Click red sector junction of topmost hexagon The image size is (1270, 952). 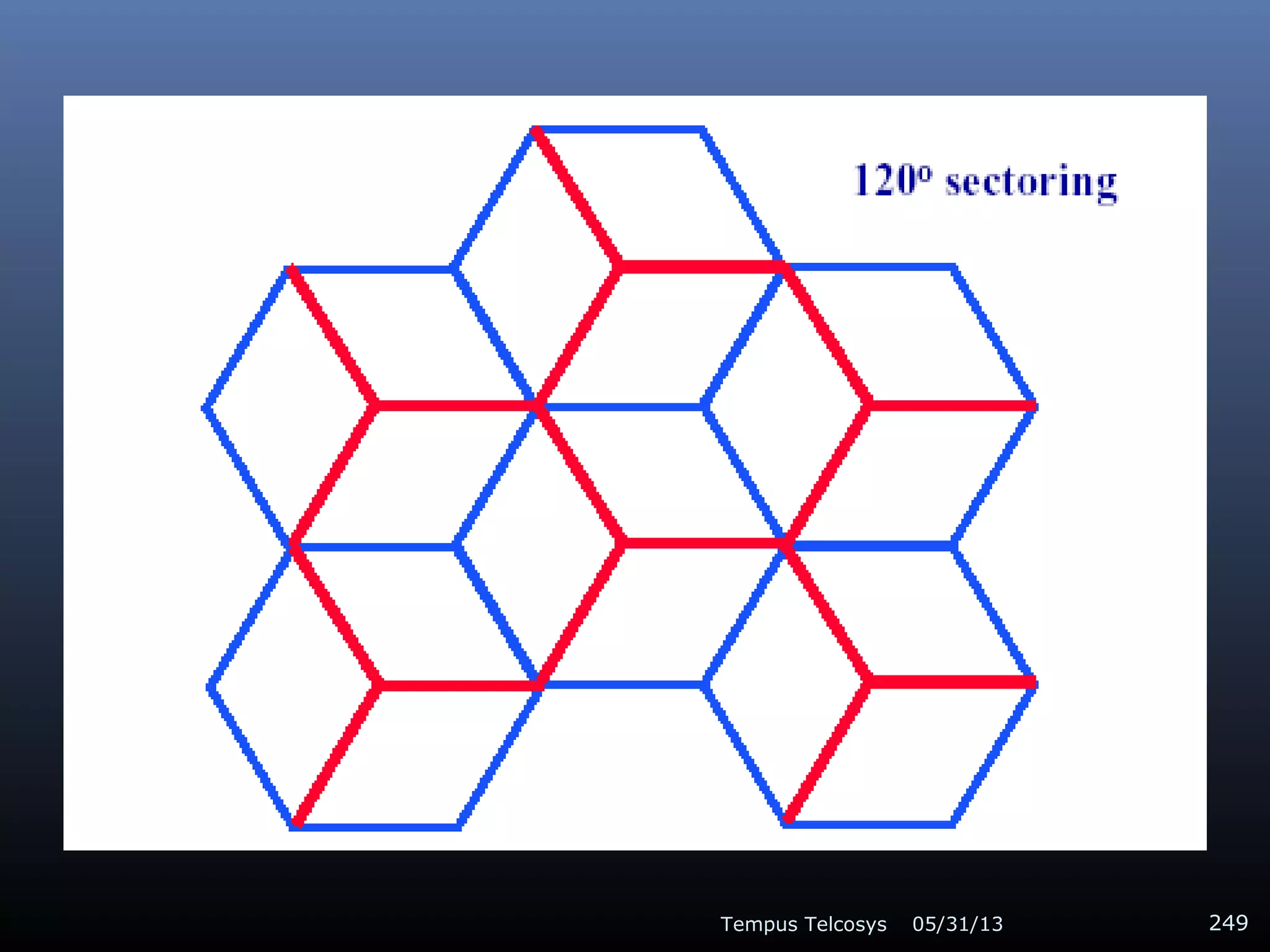618,267
